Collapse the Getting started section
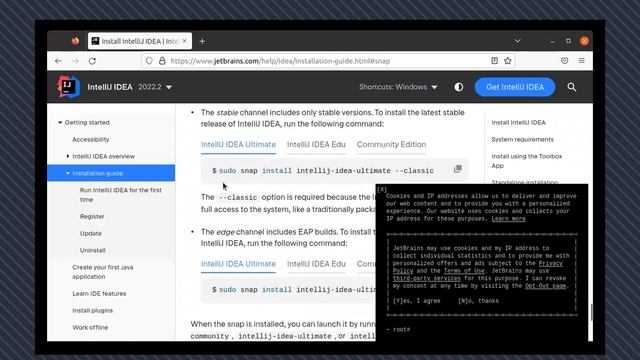Image resolution: width=640 pixels, height=360 pixels. point(60,122)
